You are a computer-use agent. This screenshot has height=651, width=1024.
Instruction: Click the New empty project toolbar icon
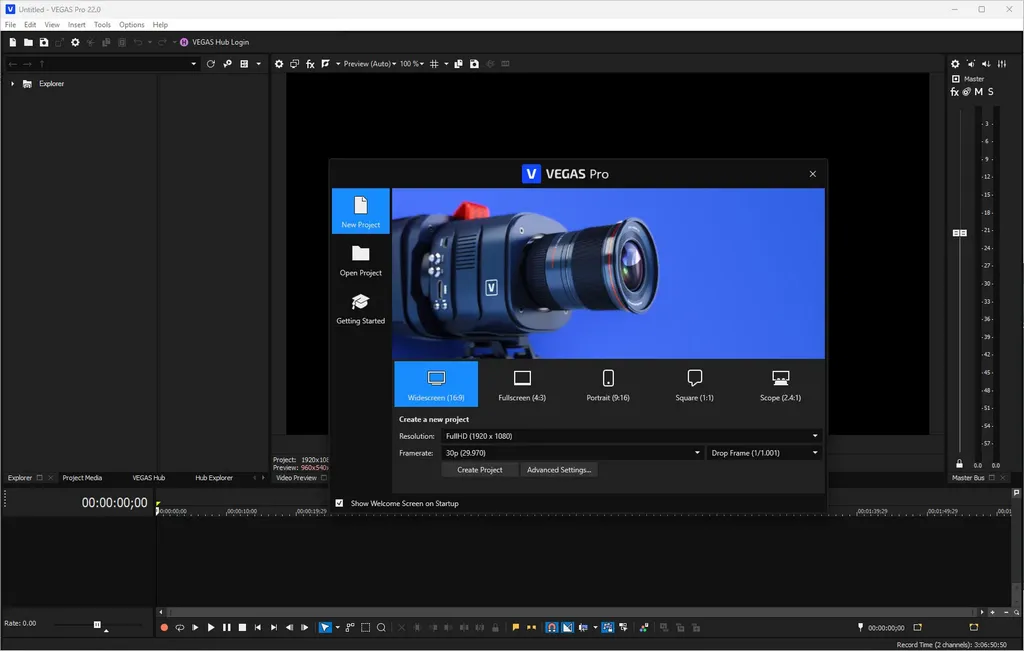[12, 42]
